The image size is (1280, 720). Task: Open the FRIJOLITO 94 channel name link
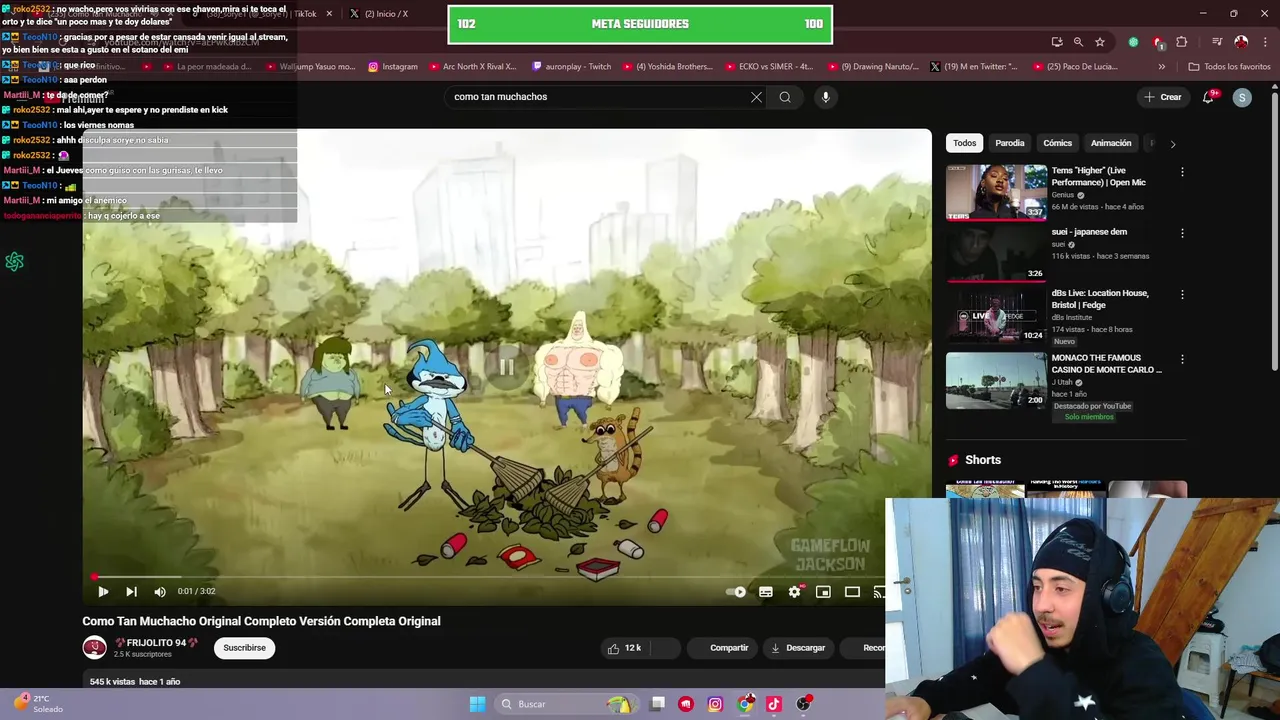click(156, 643)
